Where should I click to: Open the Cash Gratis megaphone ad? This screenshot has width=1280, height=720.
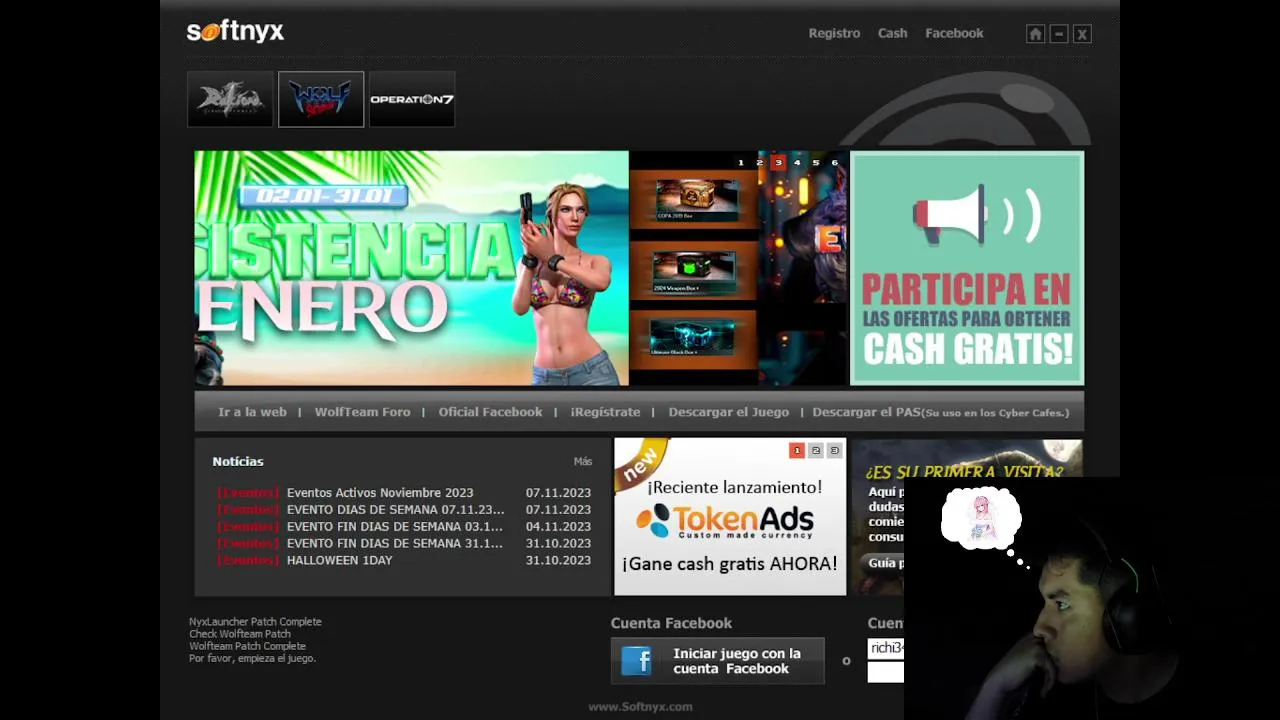967,268
